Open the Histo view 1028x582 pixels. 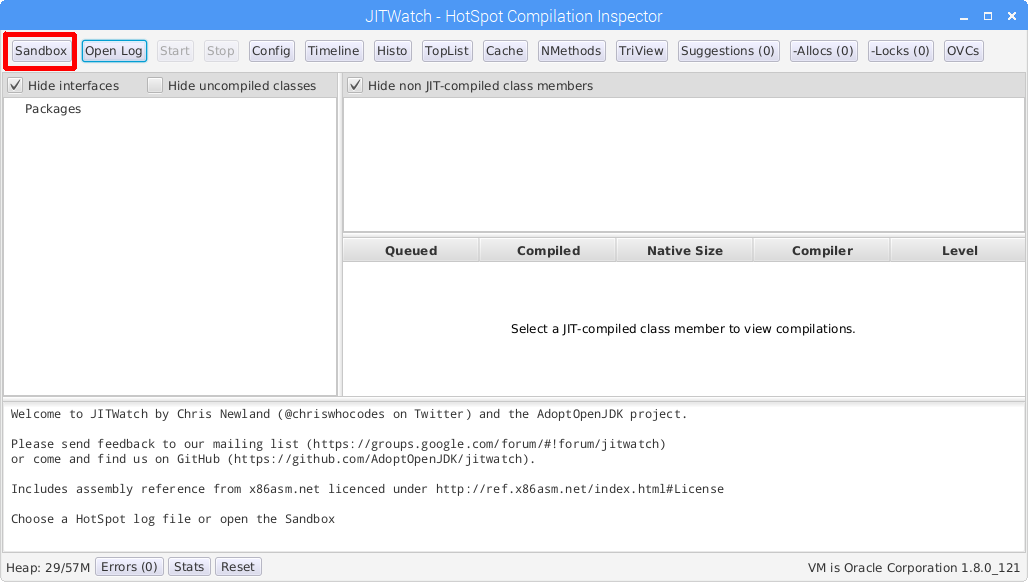(x=392, y=51)
